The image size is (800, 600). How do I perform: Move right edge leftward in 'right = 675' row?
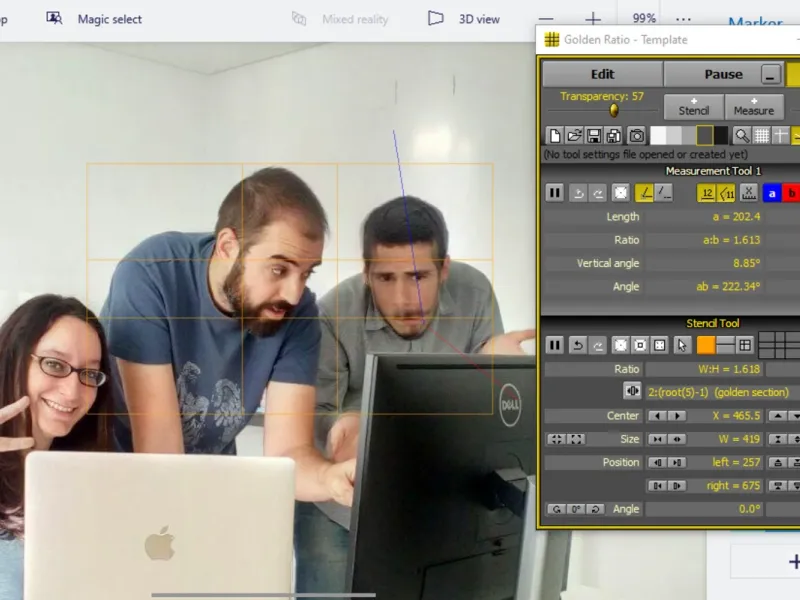click(x=658, y=486)
